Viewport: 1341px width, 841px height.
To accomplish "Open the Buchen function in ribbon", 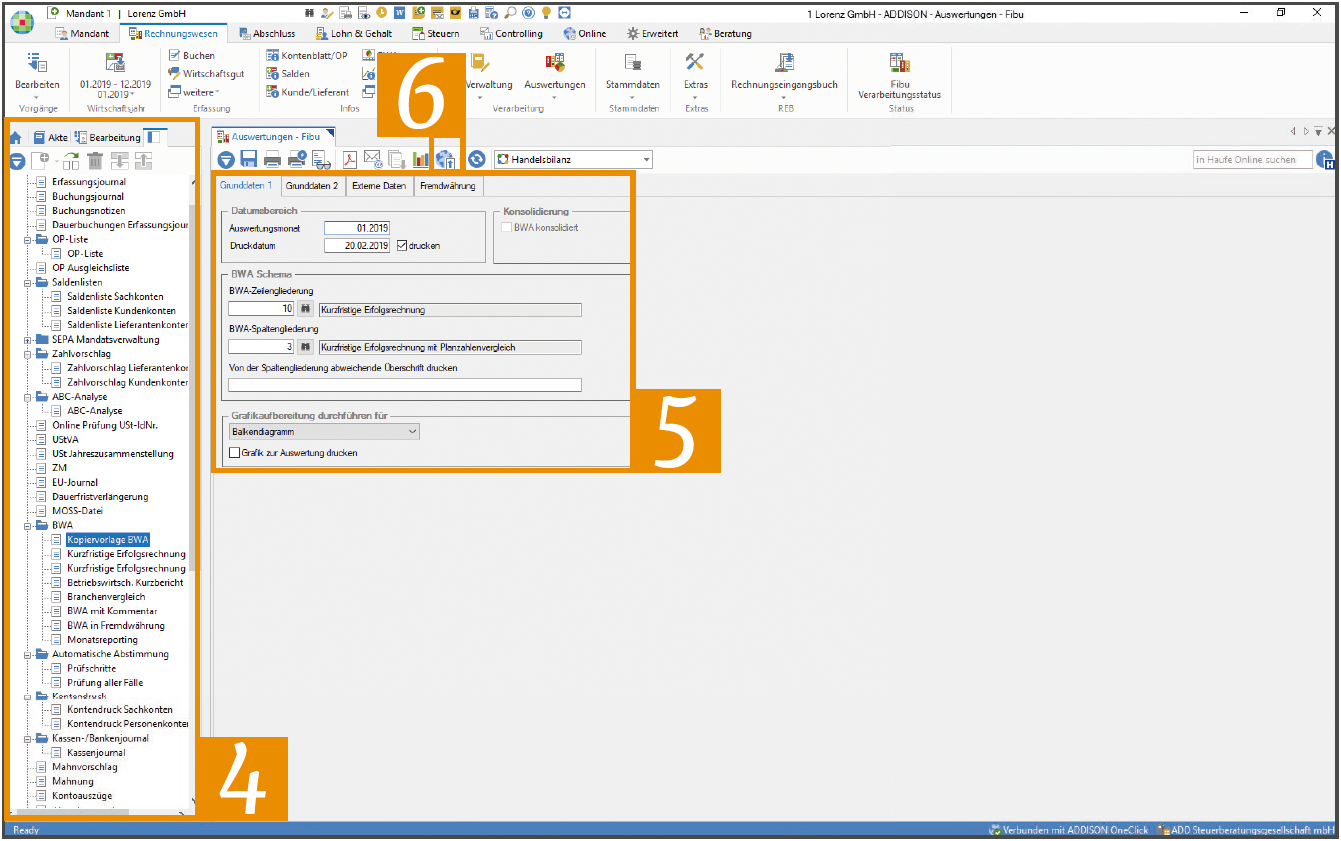I will tap(191, 56).
